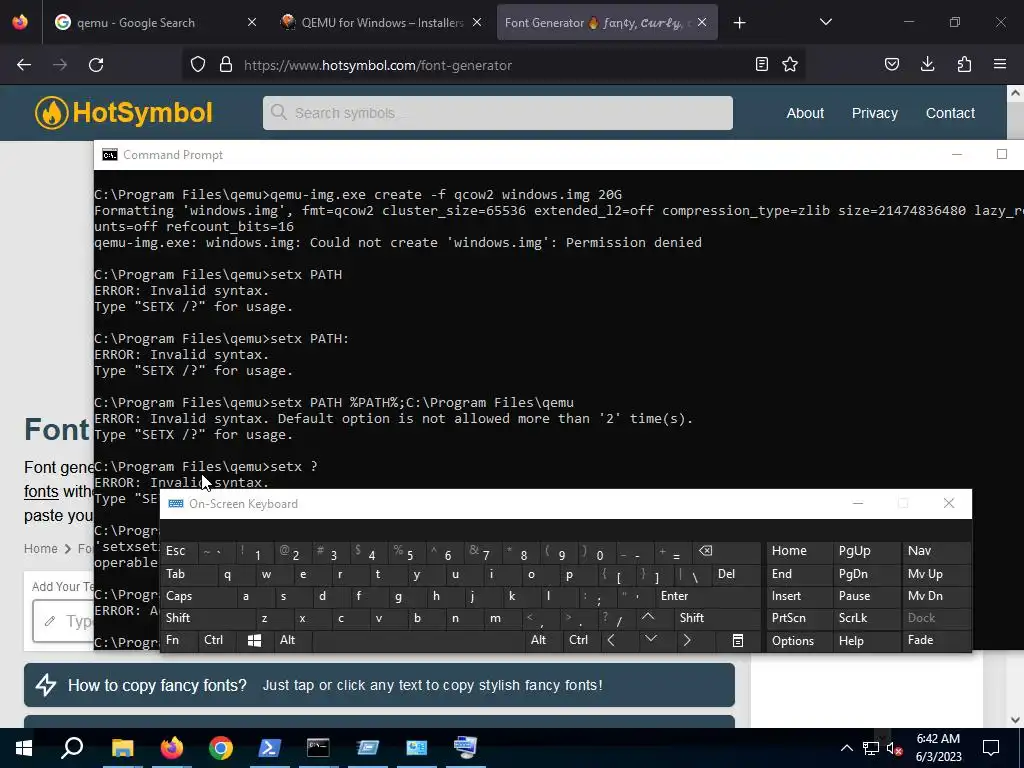This screenshot has width=1024, height=768.
Task: Open the reader view icon
Action: point(761,64)
